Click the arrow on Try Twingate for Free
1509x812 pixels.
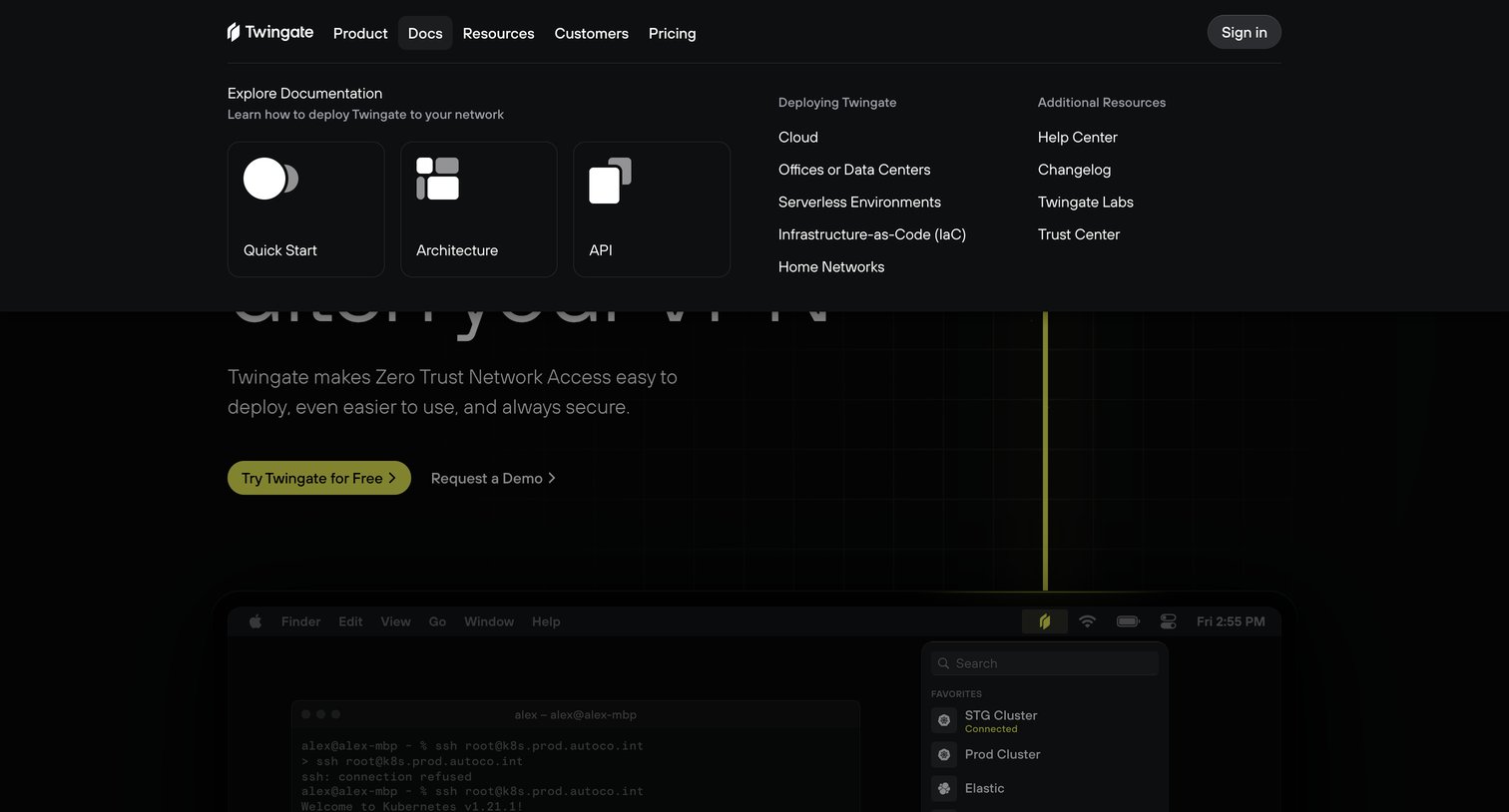[x=392, y=478]
